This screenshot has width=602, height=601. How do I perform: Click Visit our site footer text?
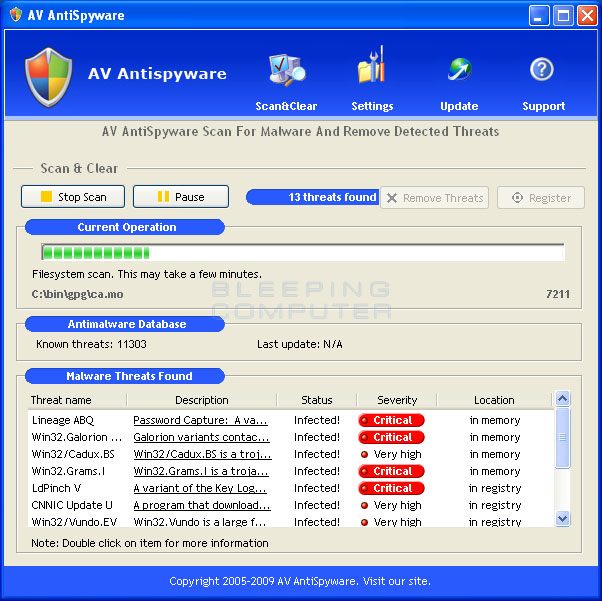[x=397, y=581]
